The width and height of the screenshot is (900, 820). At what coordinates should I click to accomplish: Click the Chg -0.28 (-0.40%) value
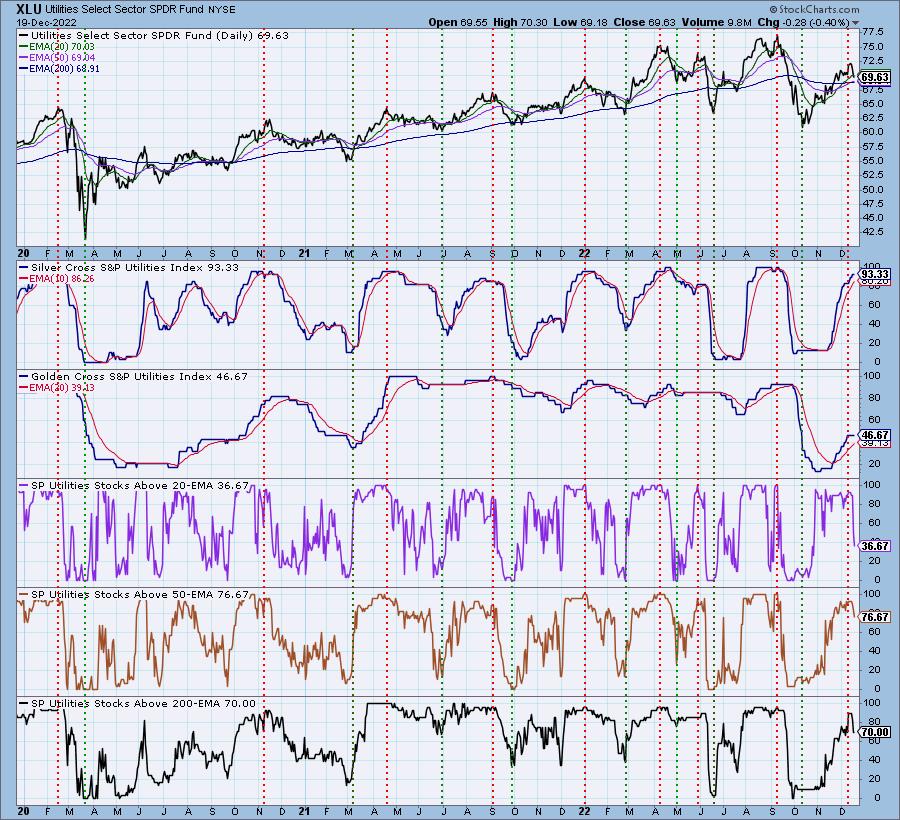click(x=804, y=22)
